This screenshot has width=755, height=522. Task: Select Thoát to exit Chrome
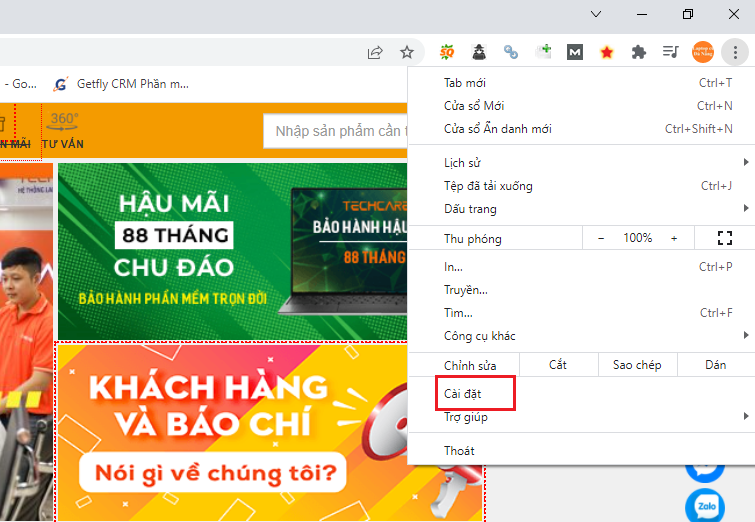click(581, 451)
